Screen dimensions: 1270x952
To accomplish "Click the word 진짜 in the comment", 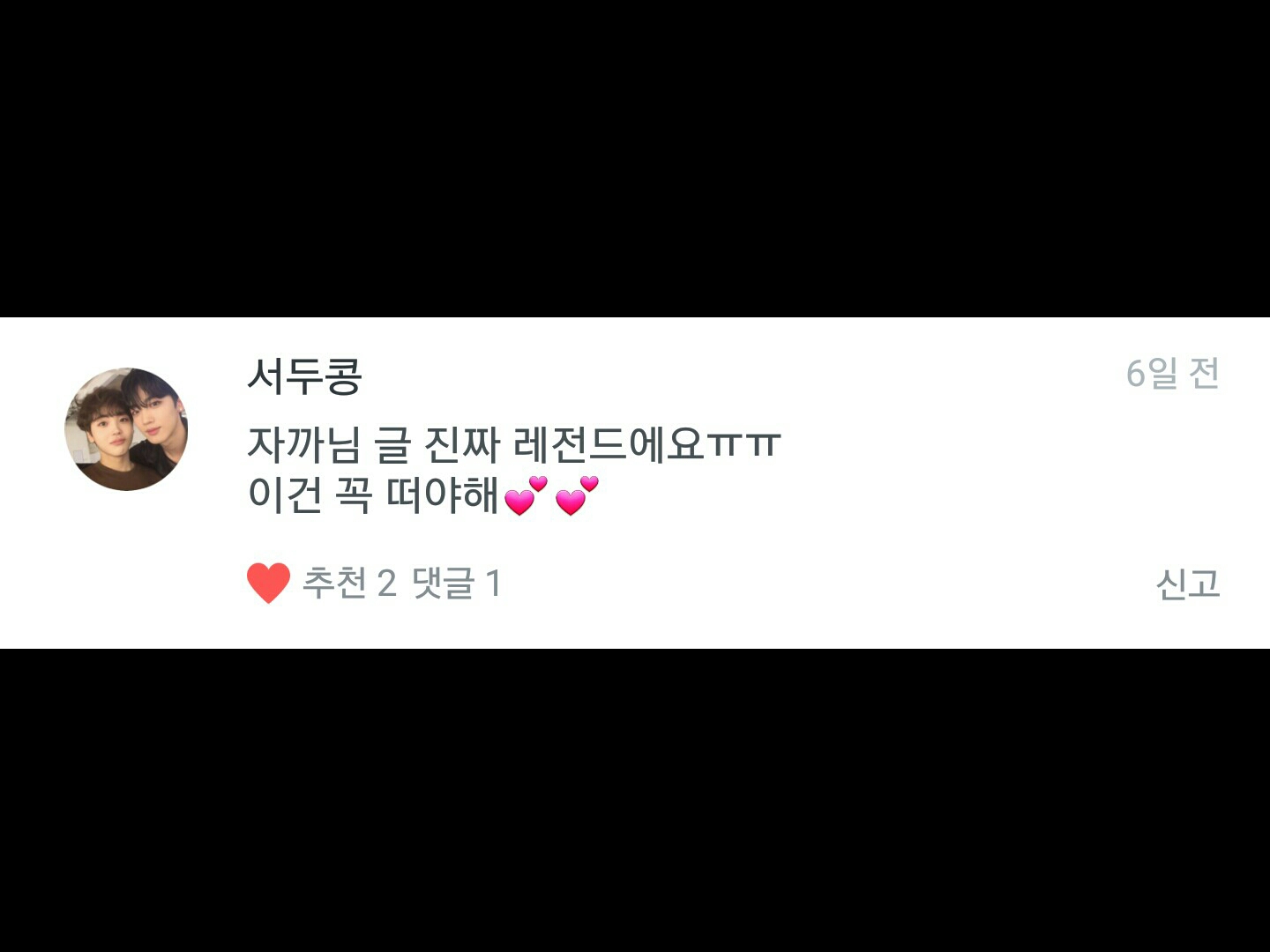I will 461,444.
